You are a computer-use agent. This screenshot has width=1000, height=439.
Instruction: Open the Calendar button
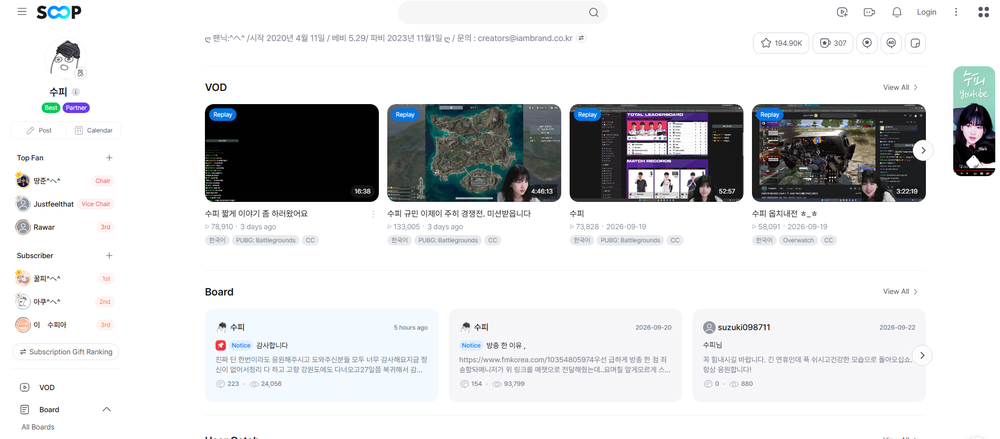pos(93,130)
